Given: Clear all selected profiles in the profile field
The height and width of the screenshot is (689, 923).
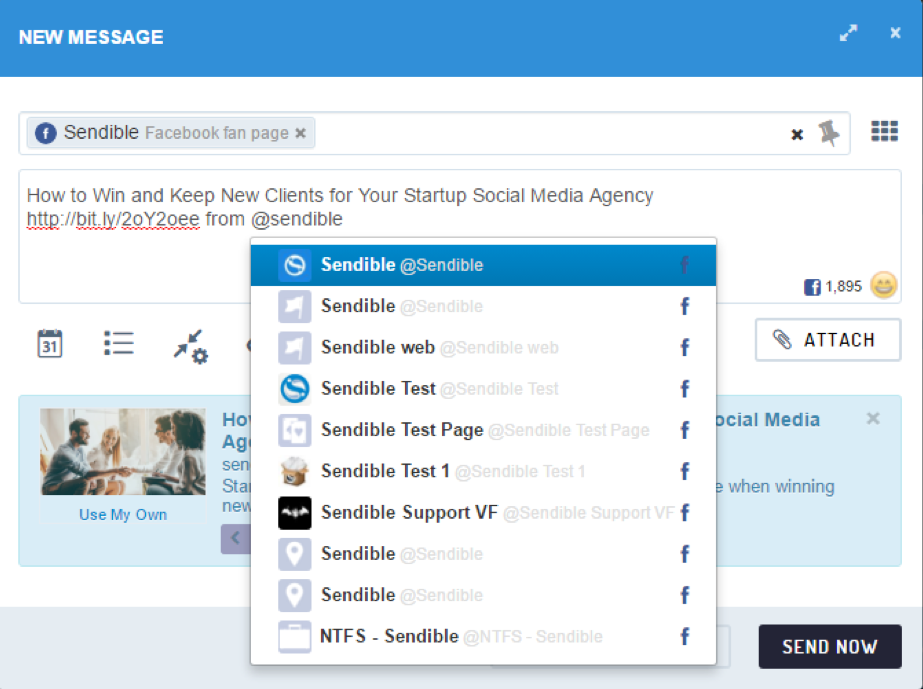Looking at the screenshot, I should 797,135.
